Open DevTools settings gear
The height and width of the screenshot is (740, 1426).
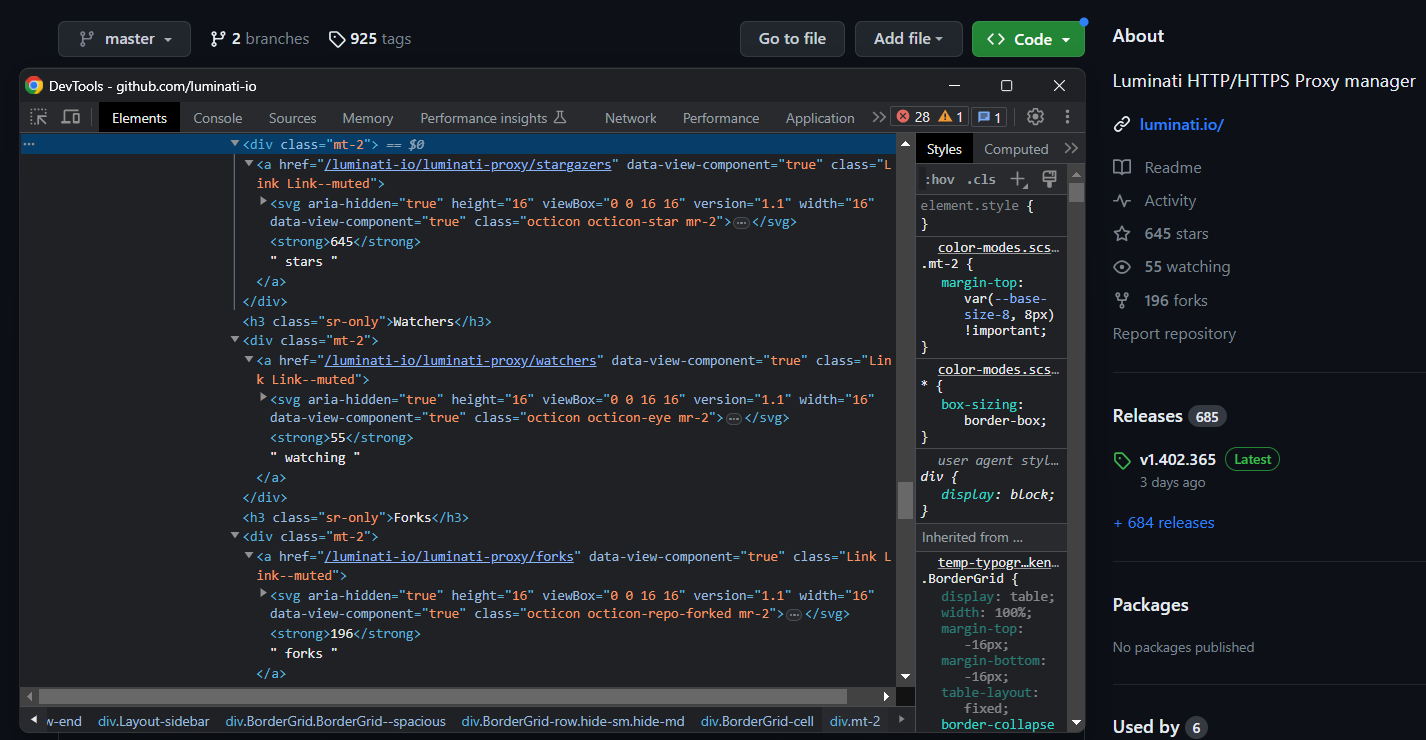tap(1035, 117)
